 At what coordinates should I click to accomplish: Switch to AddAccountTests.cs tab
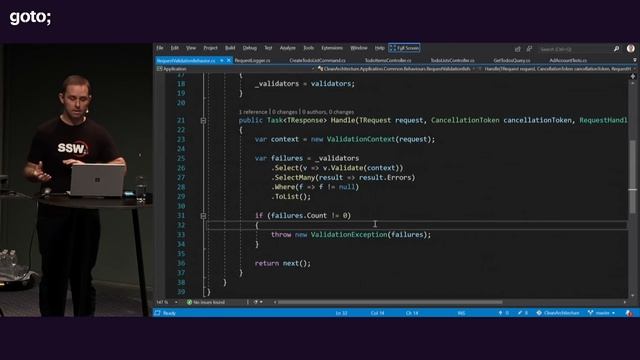568,60
